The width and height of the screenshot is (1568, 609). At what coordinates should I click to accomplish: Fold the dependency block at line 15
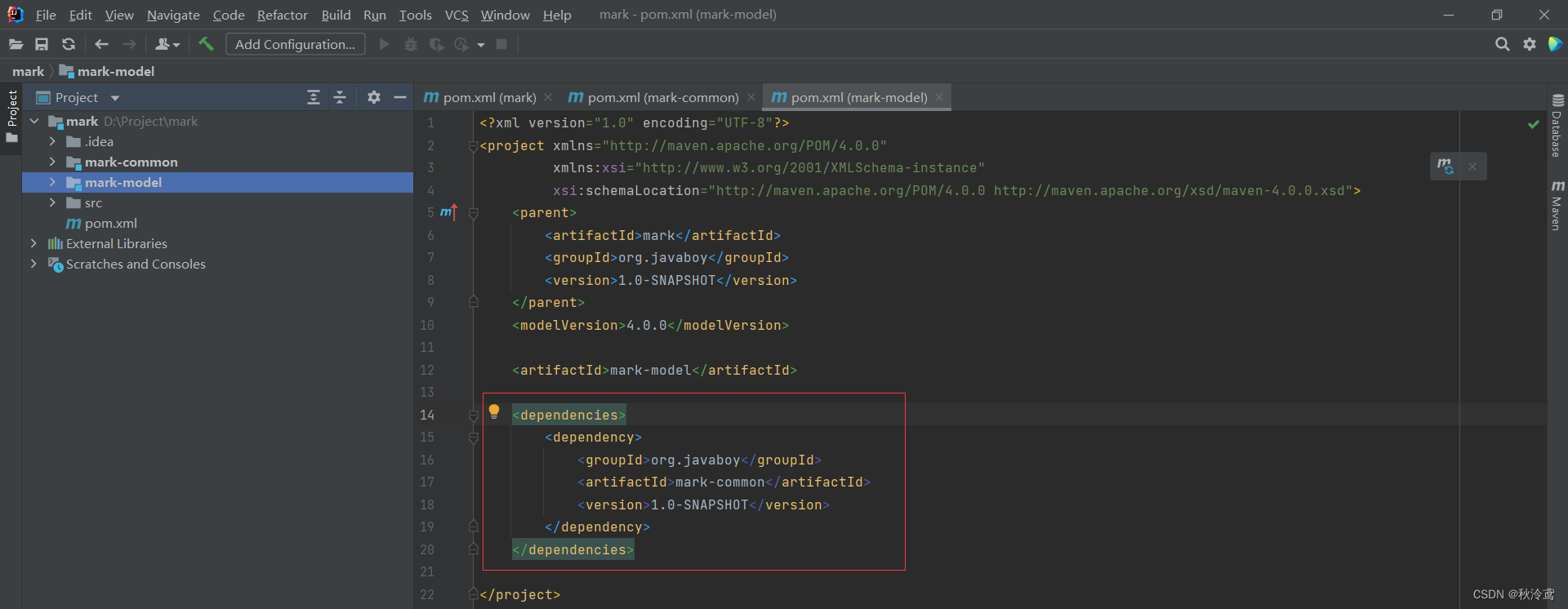(x=473, y=438)
